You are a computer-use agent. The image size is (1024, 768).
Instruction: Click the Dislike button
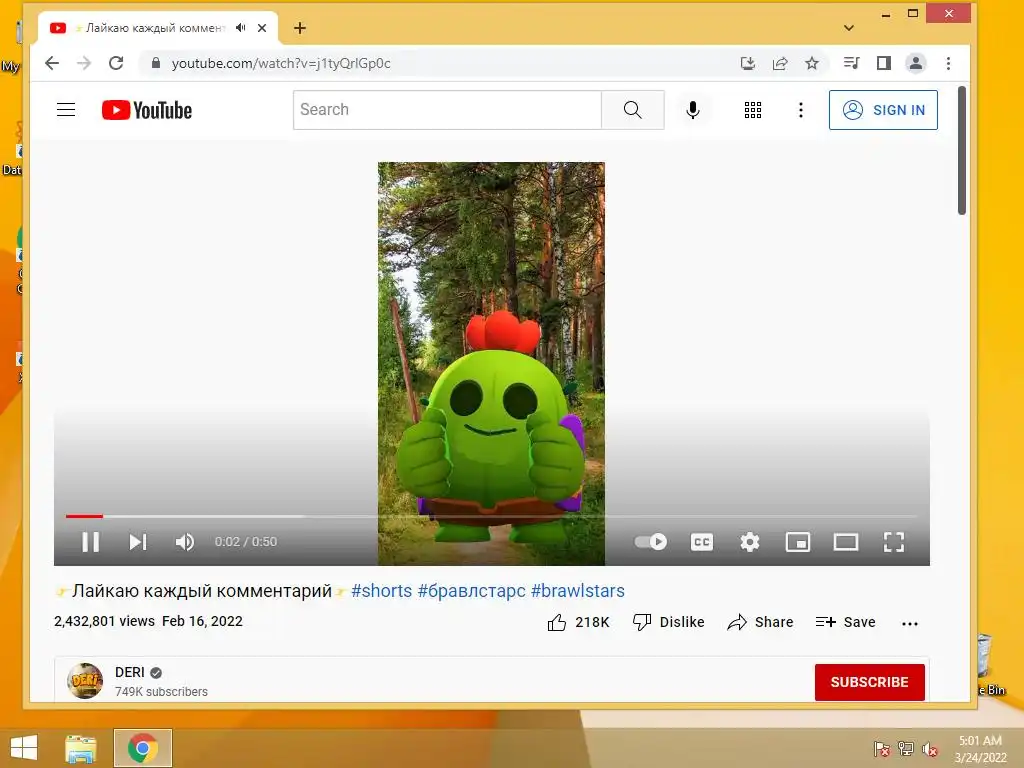click(x=669, y=622)
